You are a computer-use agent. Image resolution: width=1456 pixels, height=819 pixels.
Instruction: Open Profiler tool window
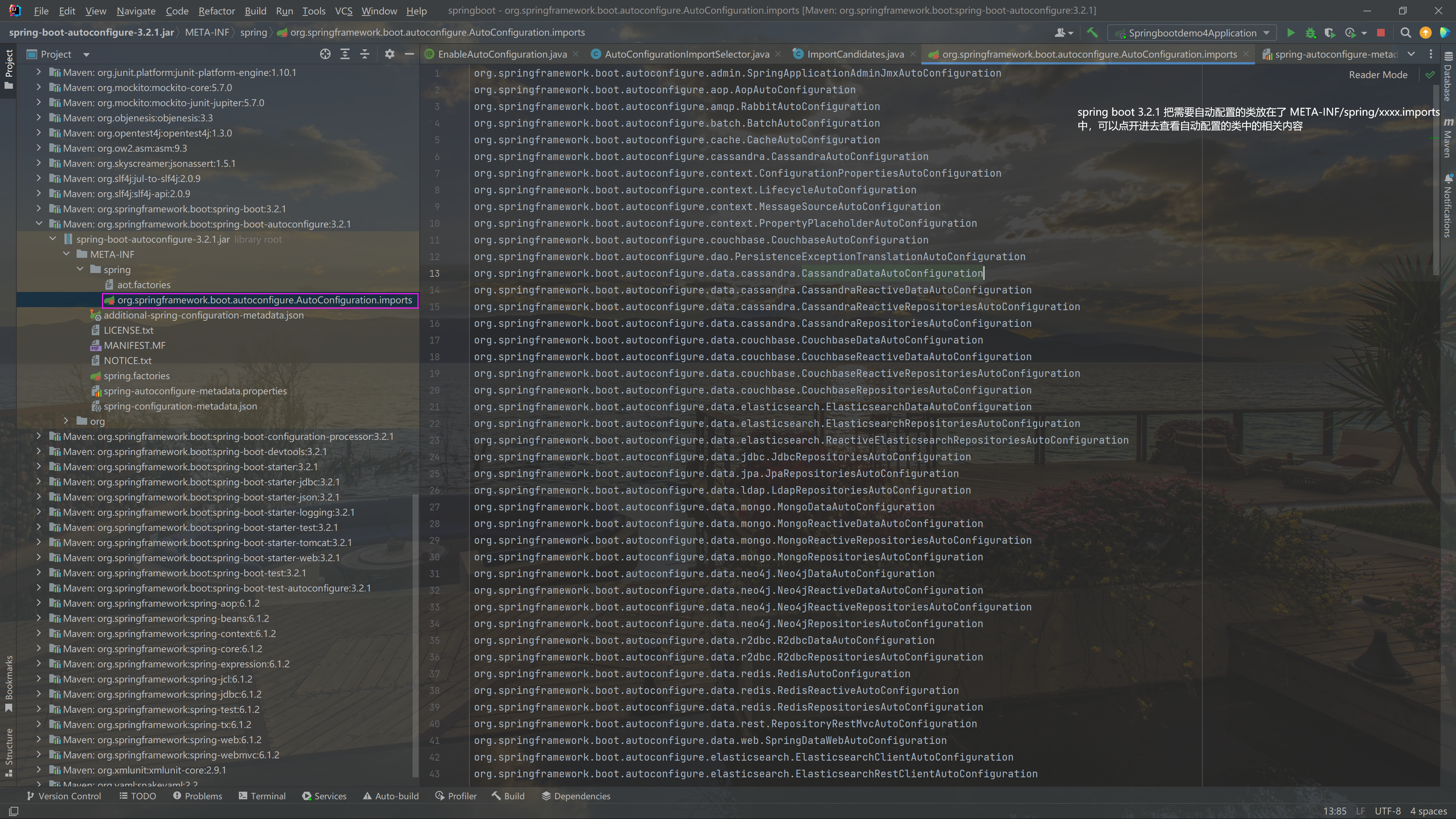click(455, 796)
